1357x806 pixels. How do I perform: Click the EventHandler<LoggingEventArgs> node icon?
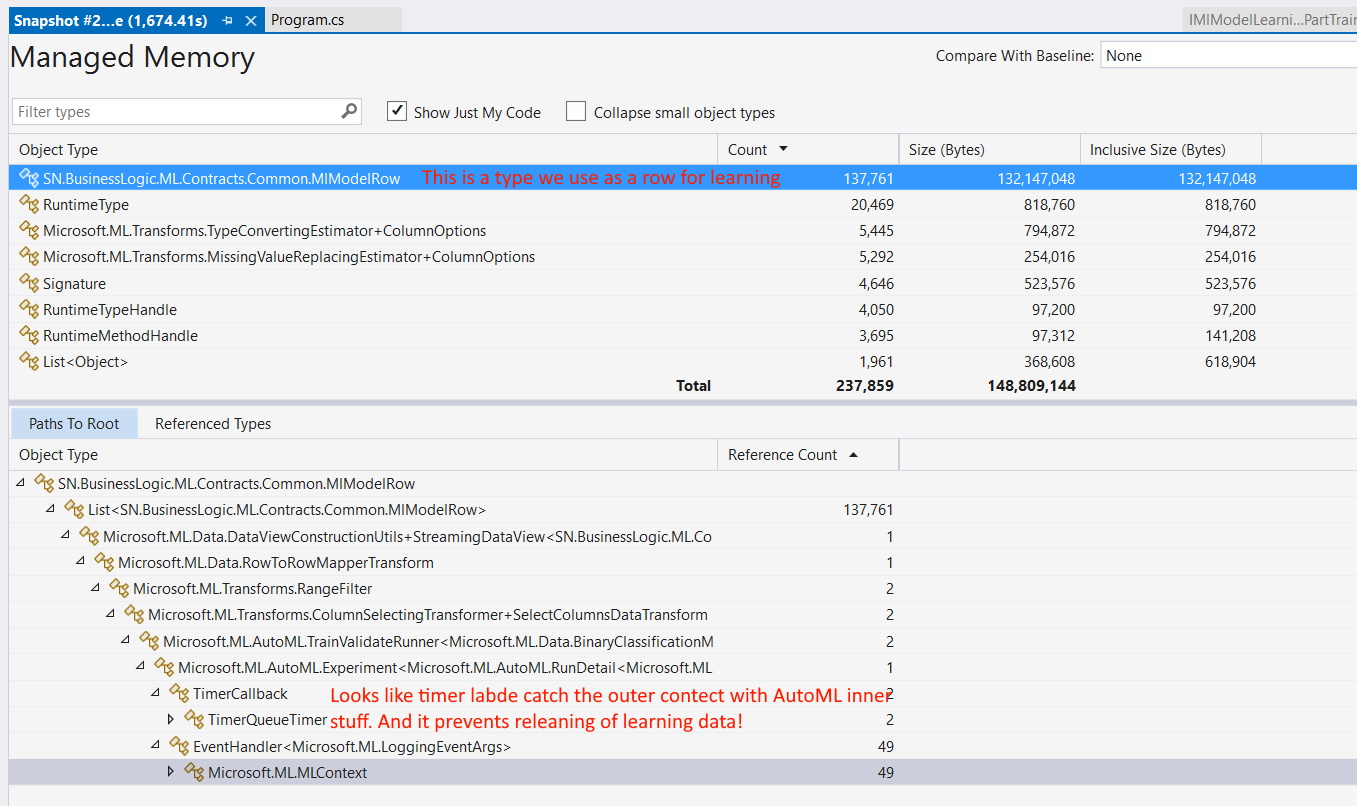tap(179, 746)
